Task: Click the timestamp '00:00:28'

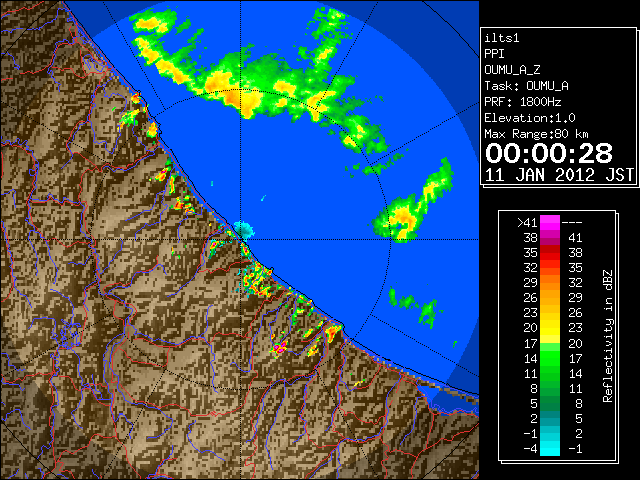Action: (549, 153)
